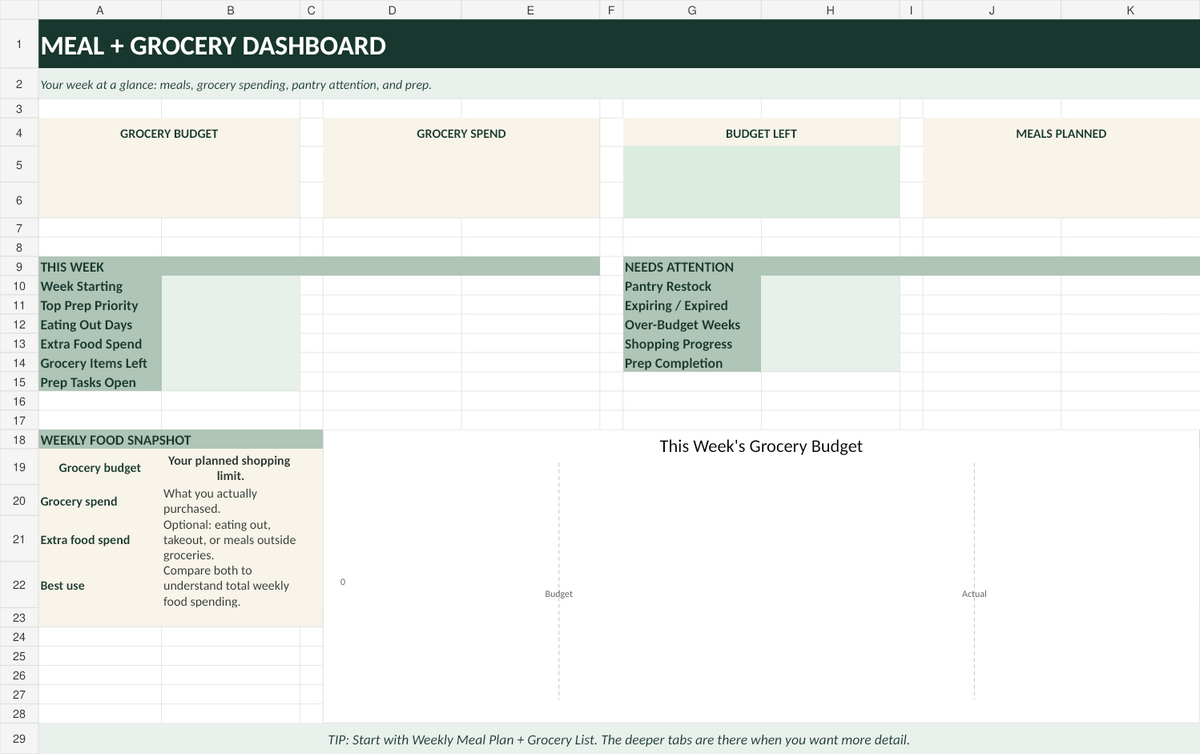Click the WEEKLY FOOD SNAPSHOT header

click(181, 440)
